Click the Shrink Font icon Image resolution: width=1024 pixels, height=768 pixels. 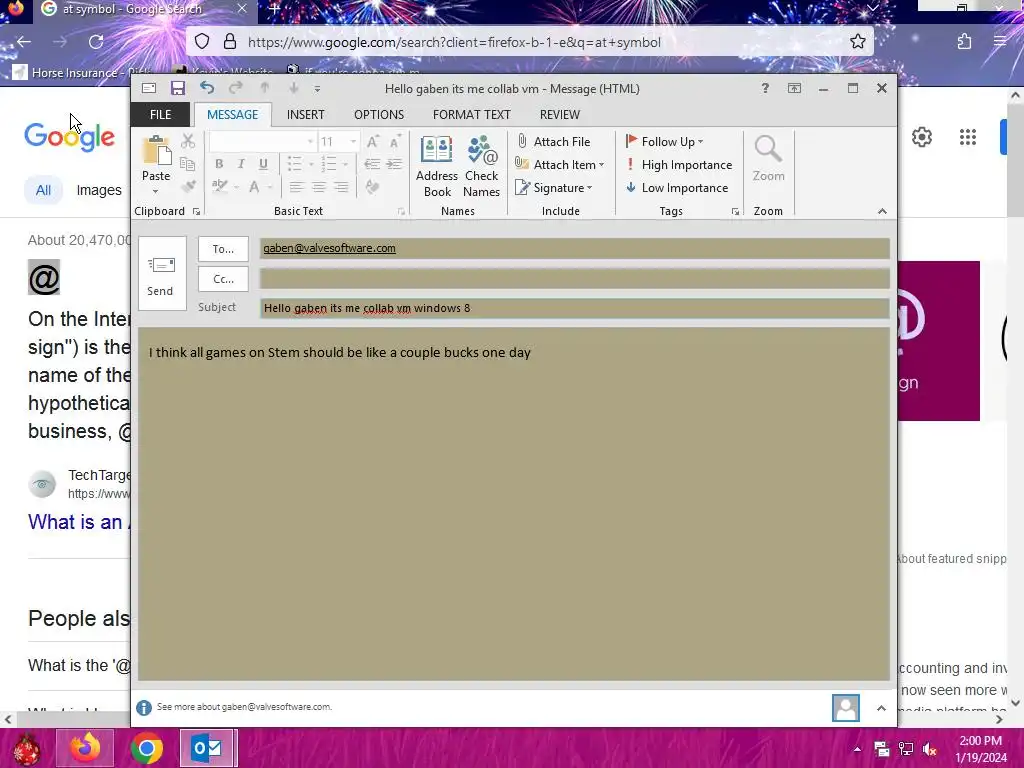click(x=395, y=142)
